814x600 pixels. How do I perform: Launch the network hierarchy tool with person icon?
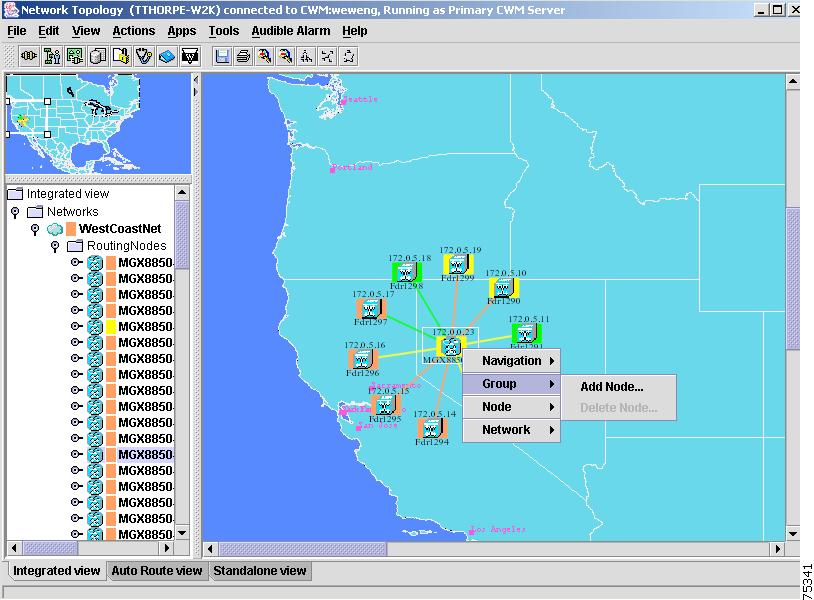(52, 56)
